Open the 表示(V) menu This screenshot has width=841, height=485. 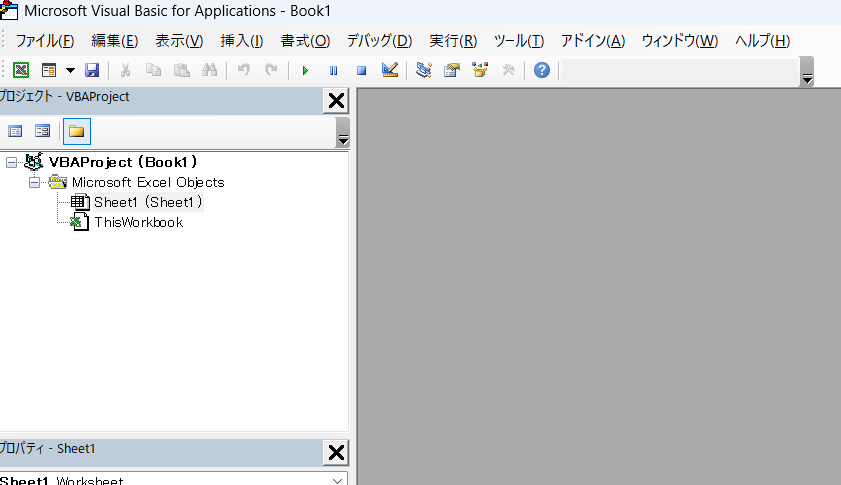tap(179, 41)
